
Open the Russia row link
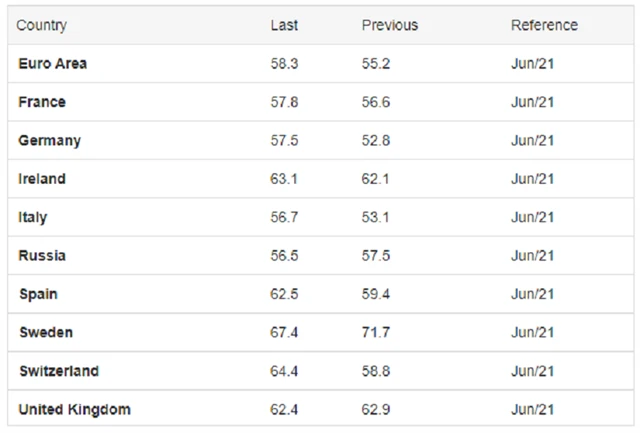tap(42, 256)
